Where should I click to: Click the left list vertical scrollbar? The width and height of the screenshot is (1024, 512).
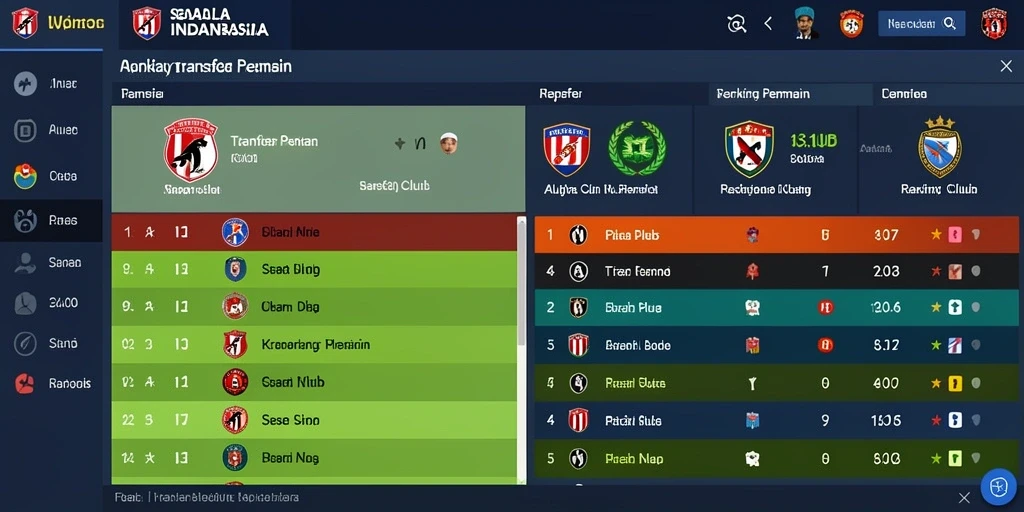(x=521, y=349)
